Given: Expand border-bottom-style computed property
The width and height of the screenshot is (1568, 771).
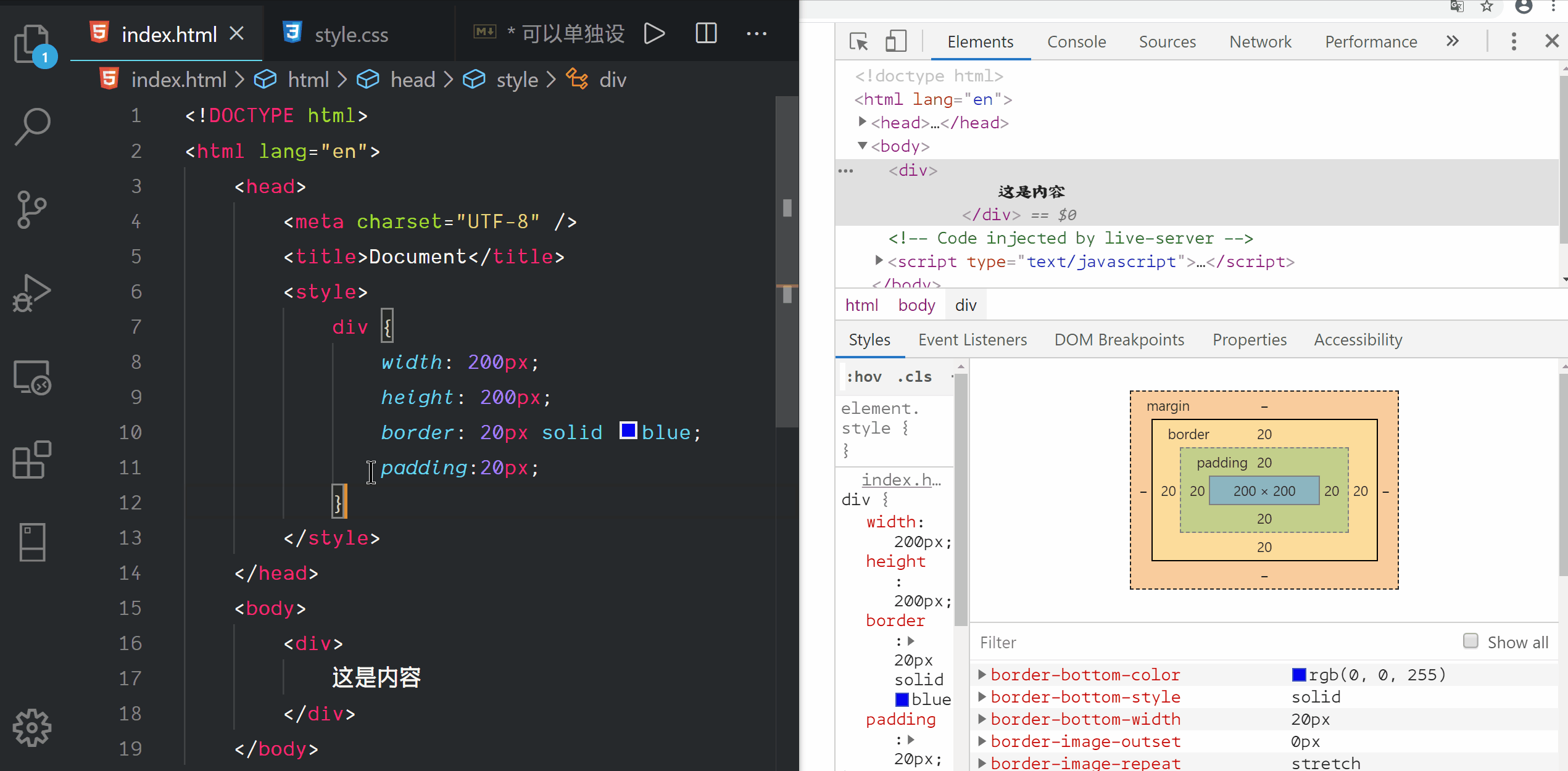Looking at the screenshot, I should (982, 696).
